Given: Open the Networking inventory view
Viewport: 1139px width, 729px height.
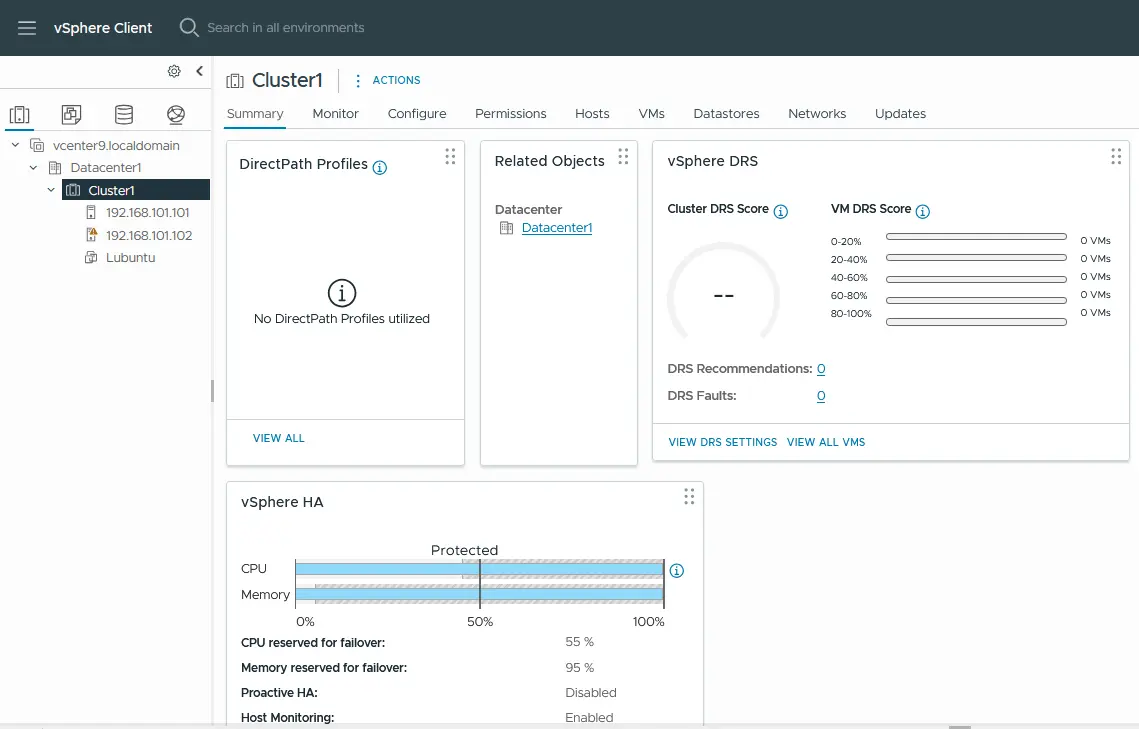Looking at the screenshot, I should point(176,114).
